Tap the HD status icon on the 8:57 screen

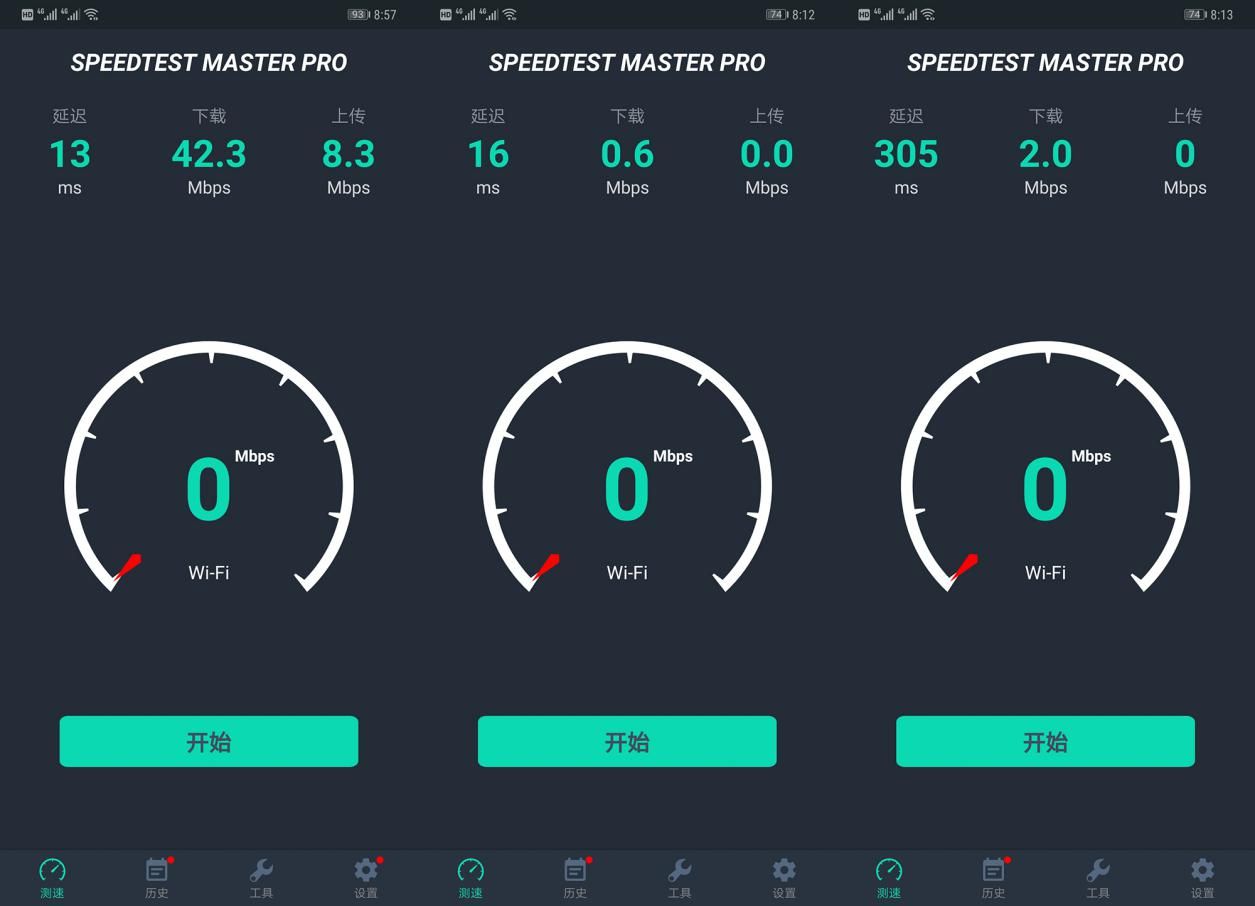pos(27,15)
